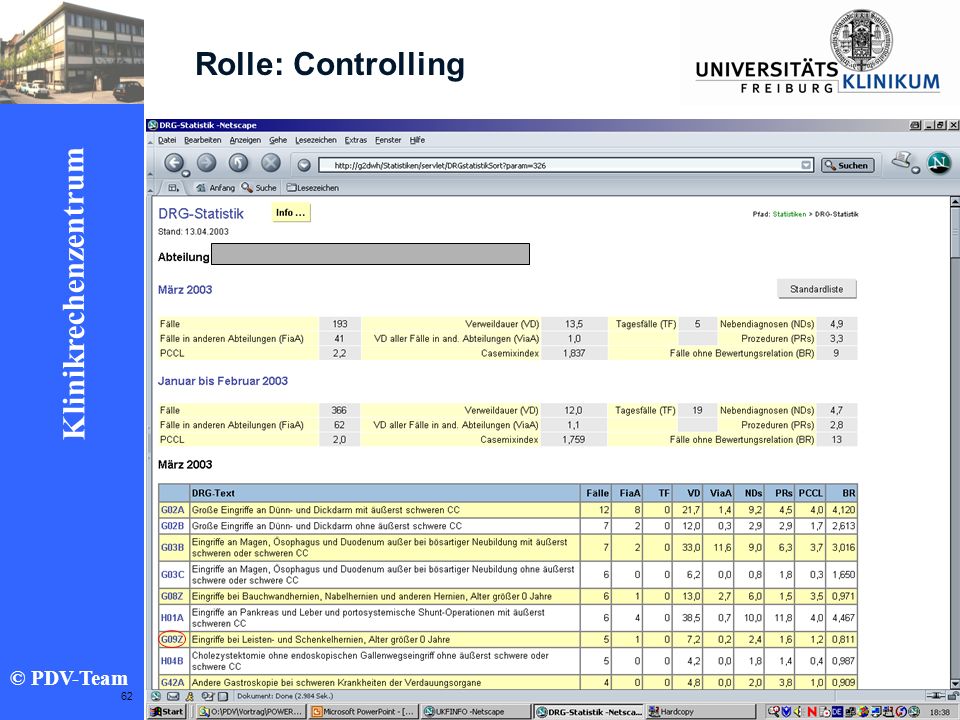The width and height of the screenshot is (960, 720).
Task: Open DRG code G03B link
Action: (173, 547)
